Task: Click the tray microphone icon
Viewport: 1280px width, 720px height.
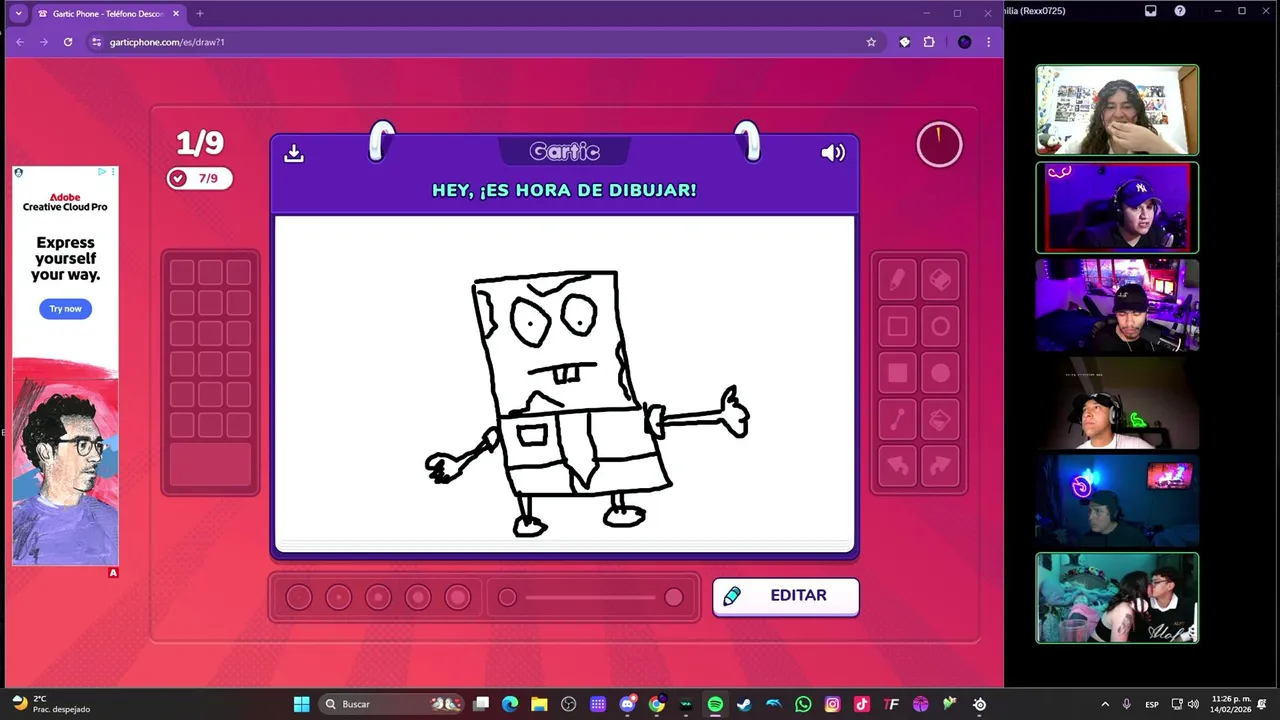Action: click(x=1127, y=704)
